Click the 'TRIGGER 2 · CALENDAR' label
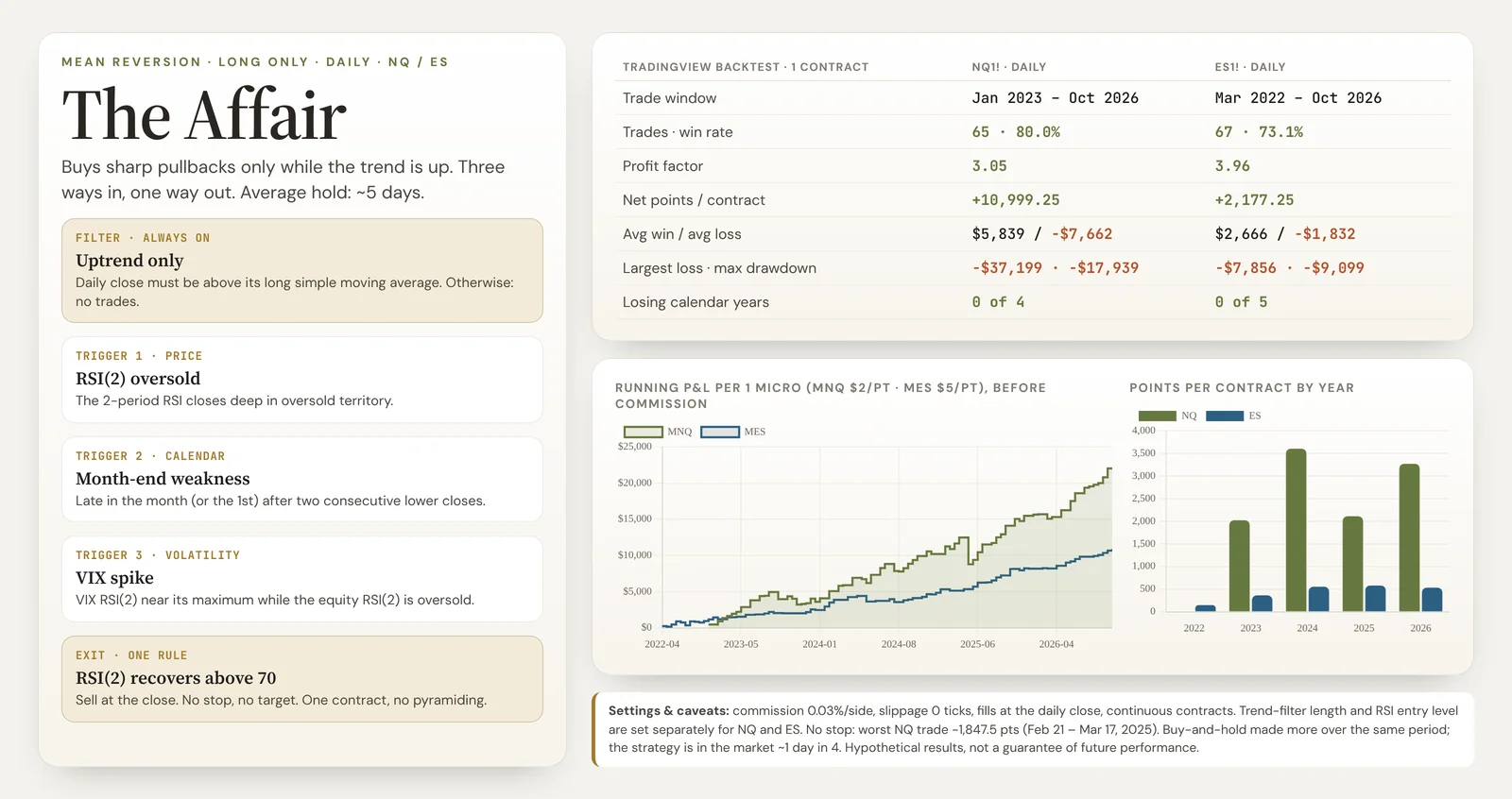Viewport: 1512px width, 799px height. pyautogui.click(x=150, y=456)
